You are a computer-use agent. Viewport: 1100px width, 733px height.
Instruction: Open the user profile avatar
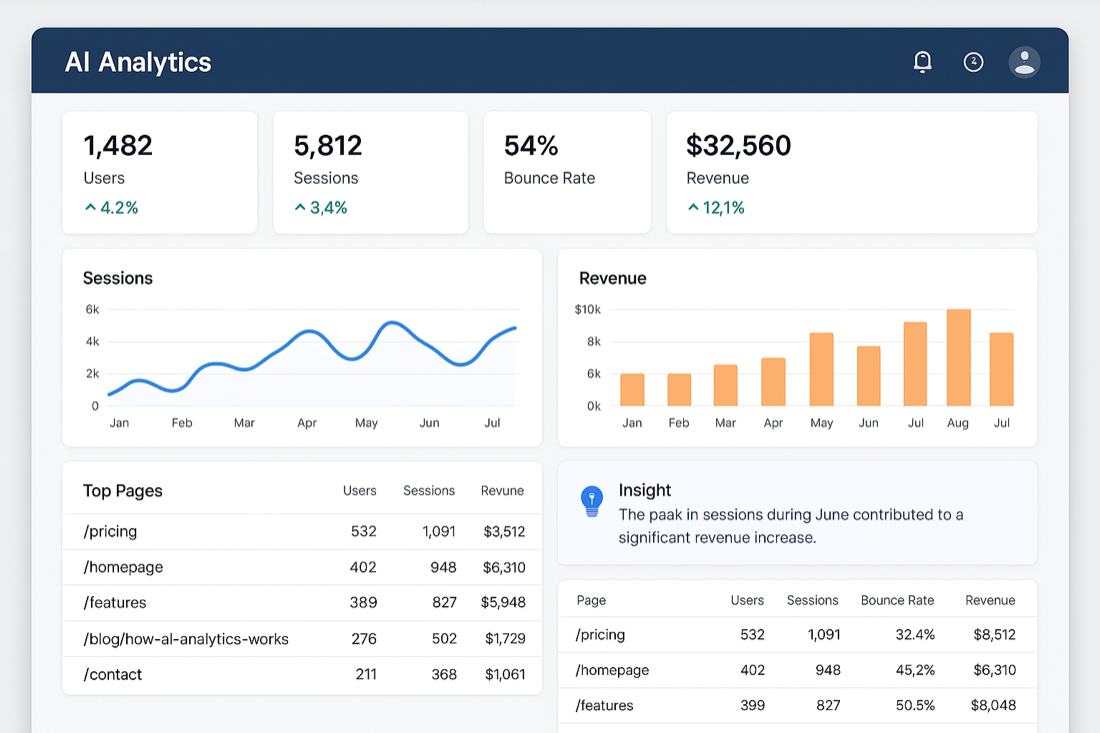tap(1024, 62)
